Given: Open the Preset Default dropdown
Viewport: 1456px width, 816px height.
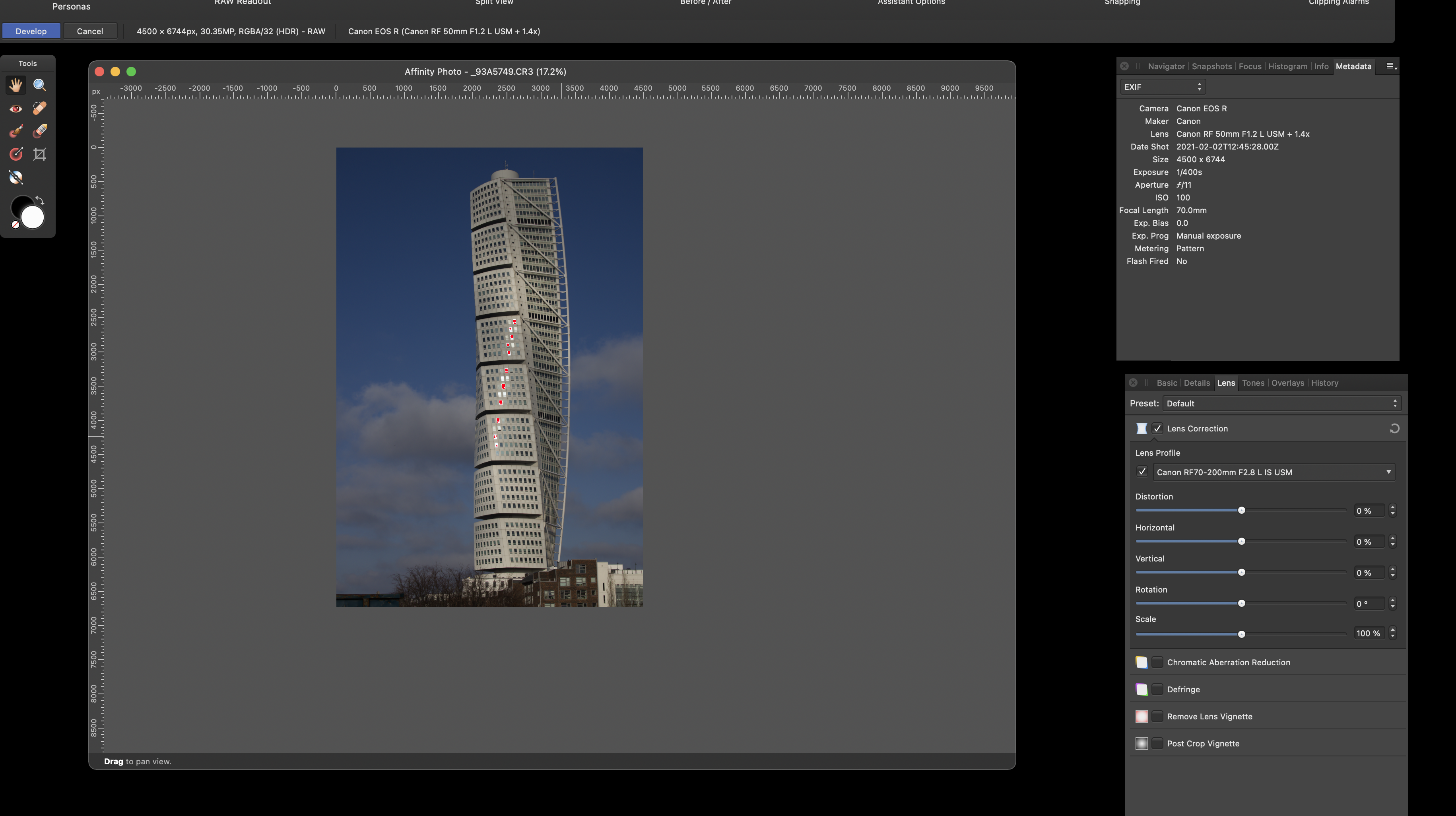Looking at the screenshot, I should coord(1281,403).
